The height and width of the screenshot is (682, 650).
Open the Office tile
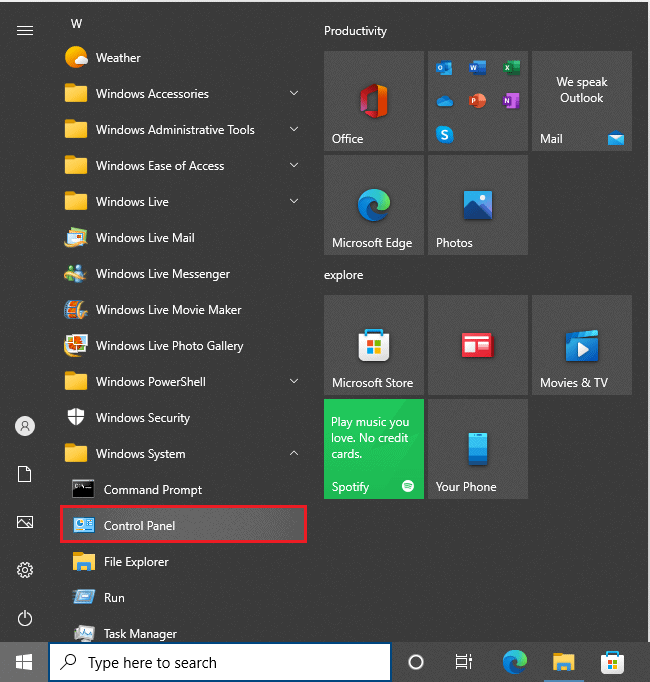[x=374, y=101]
